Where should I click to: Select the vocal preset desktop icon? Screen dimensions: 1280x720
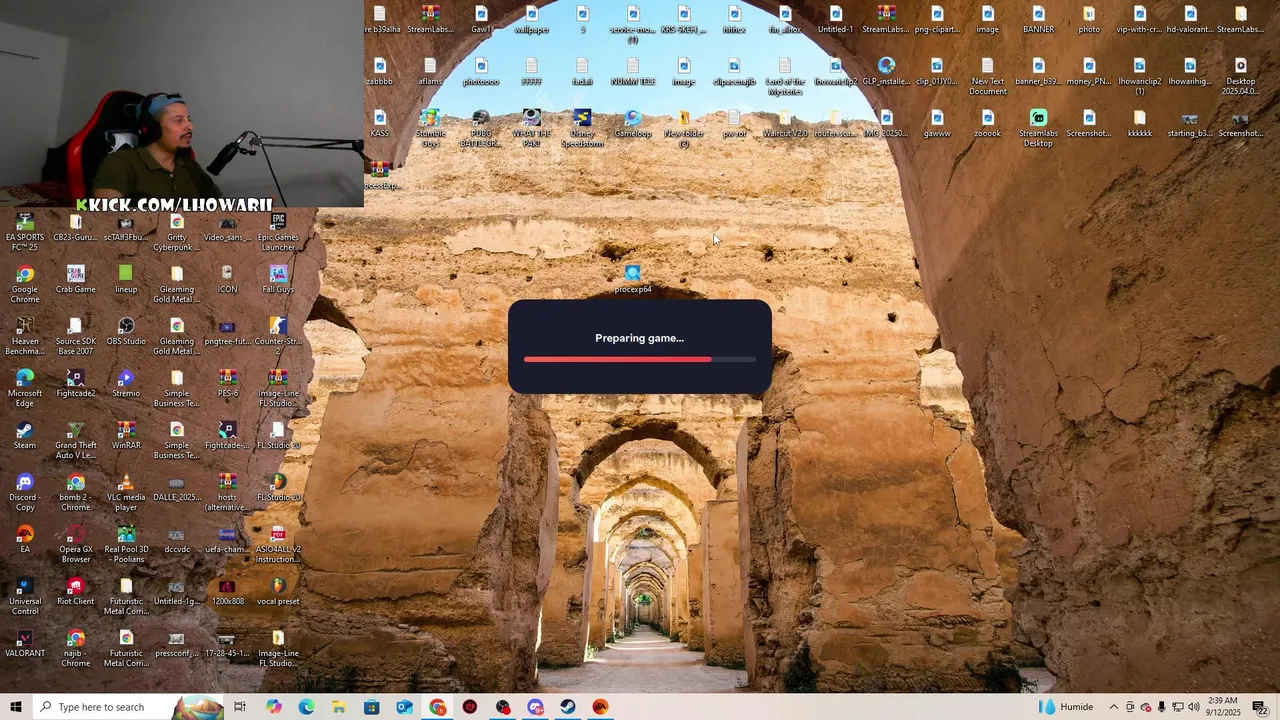pyautogui.click(x=278, y=592)
